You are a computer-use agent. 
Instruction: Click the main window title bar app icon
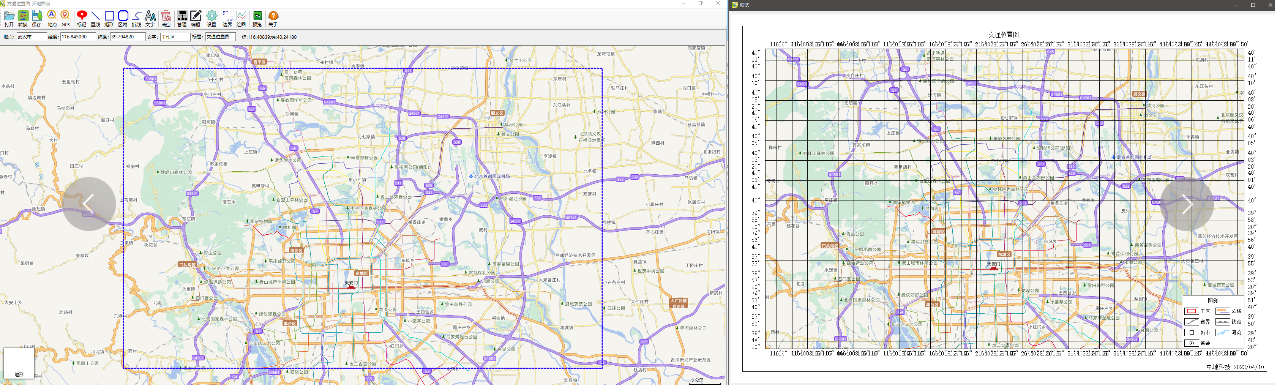(3, 4)
